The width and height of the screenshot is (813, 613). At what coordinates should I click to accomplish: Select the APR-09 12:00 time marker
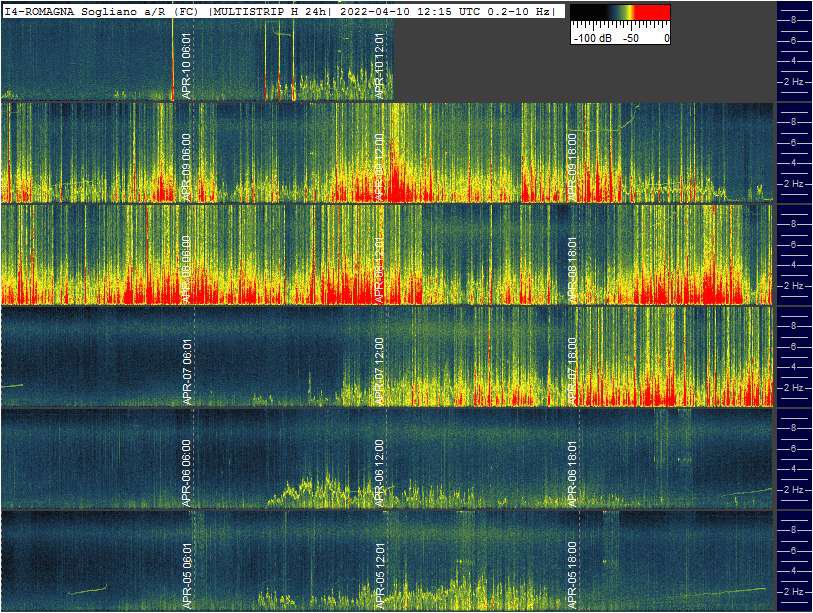point(379,166)
